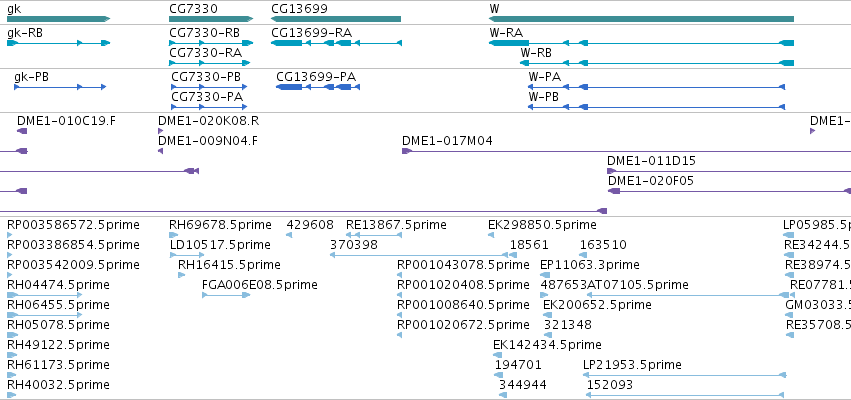851x400 pixels.
Task: Click the RH49122.5prime EST label
Action: 58,345
